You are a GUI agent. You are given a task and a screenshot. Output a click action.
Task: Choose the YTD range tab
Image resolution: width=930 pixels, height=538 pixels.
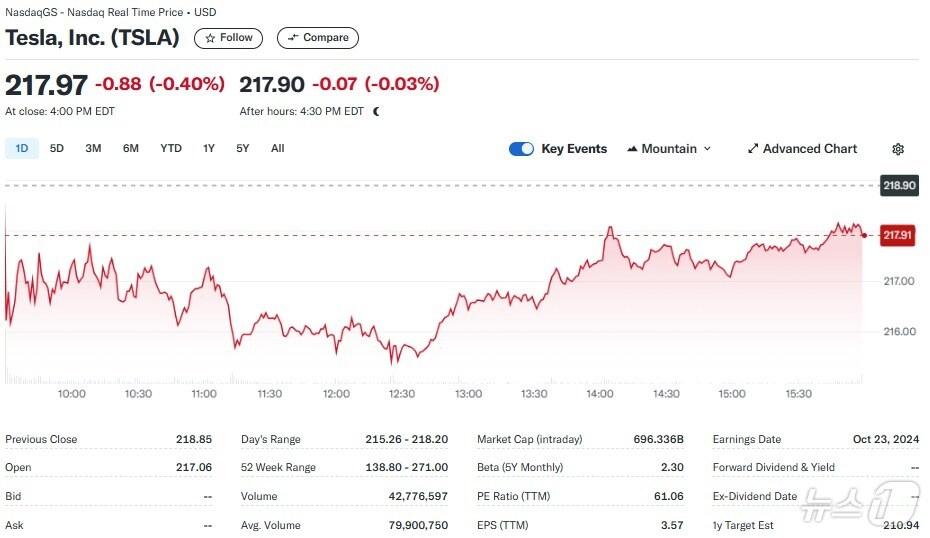(x=171, y=148)
